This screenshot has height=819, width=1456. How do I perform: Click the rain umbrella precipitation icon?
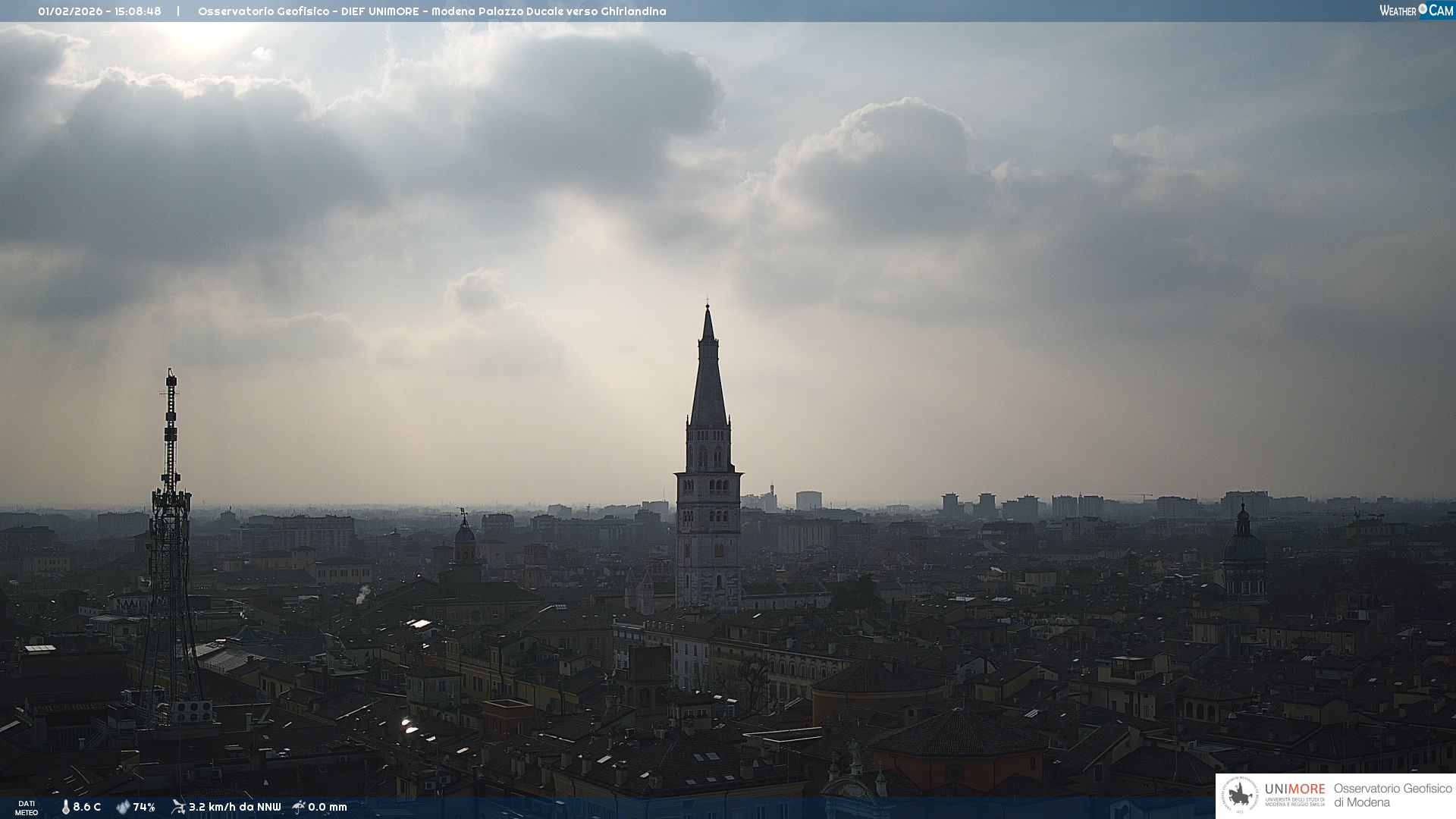[x=299, y=807]
